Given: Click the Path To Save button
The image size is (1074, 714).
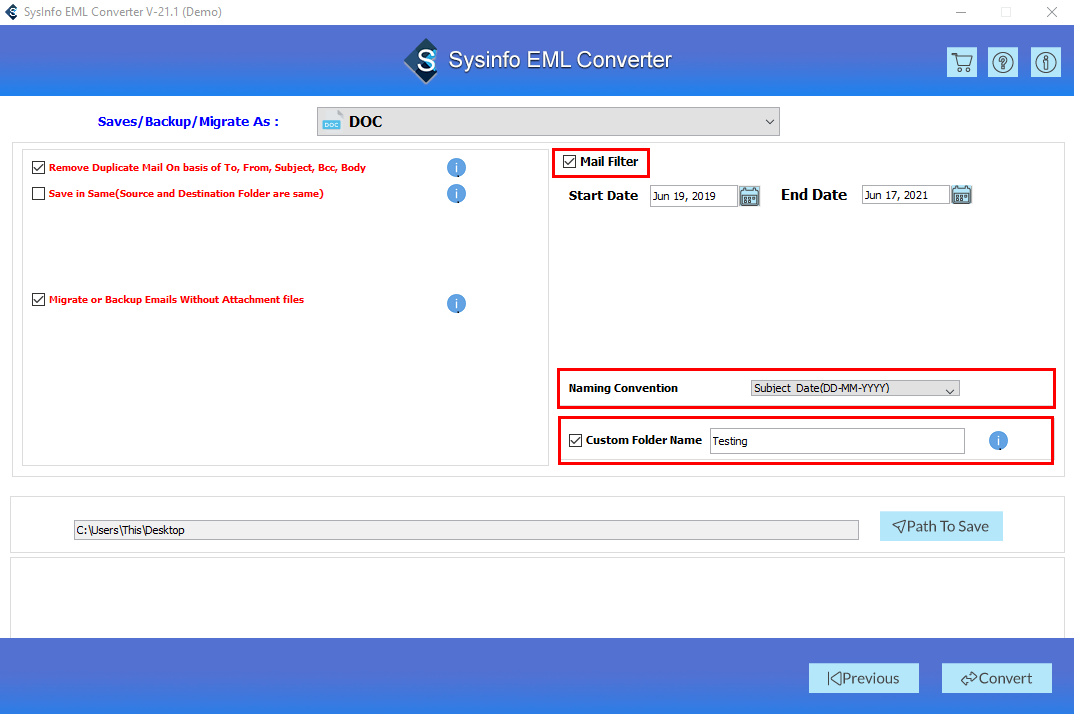Looking at the screenshot, I should tap(940, 526).
